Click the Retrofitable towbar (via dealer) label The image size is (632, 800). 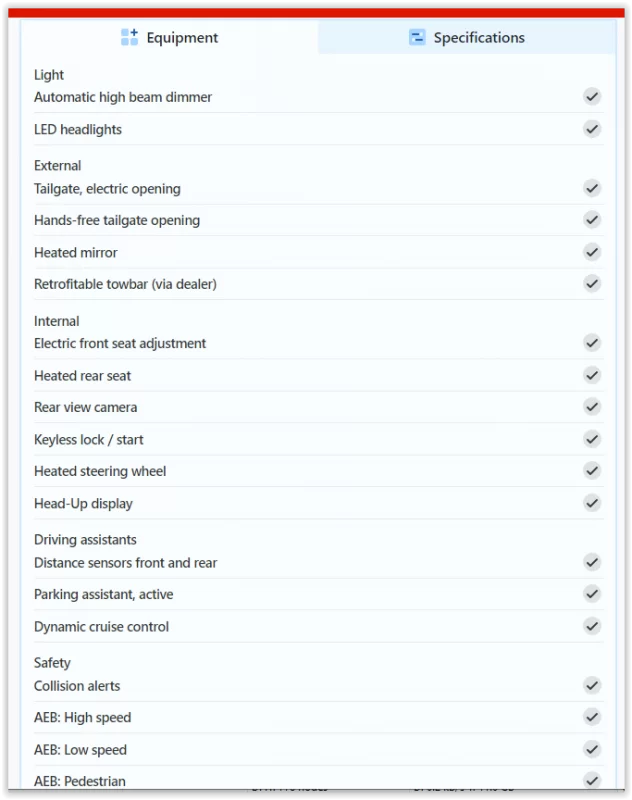(125, 284)
